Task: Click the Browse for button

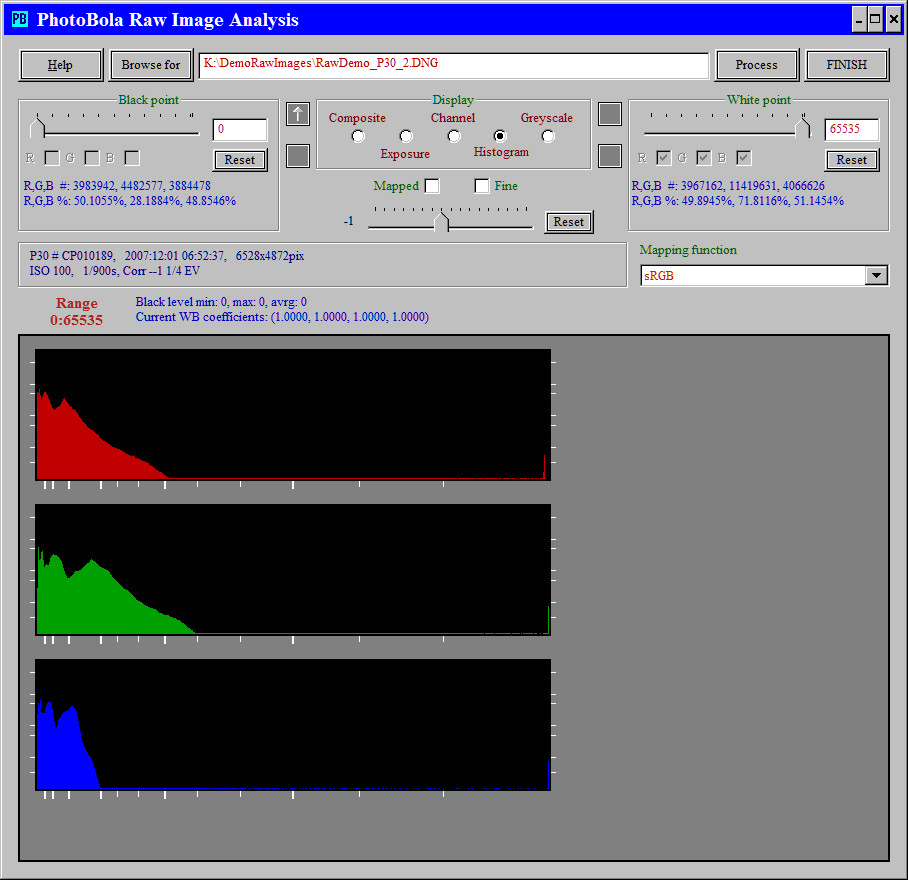Action: point(151,65)
